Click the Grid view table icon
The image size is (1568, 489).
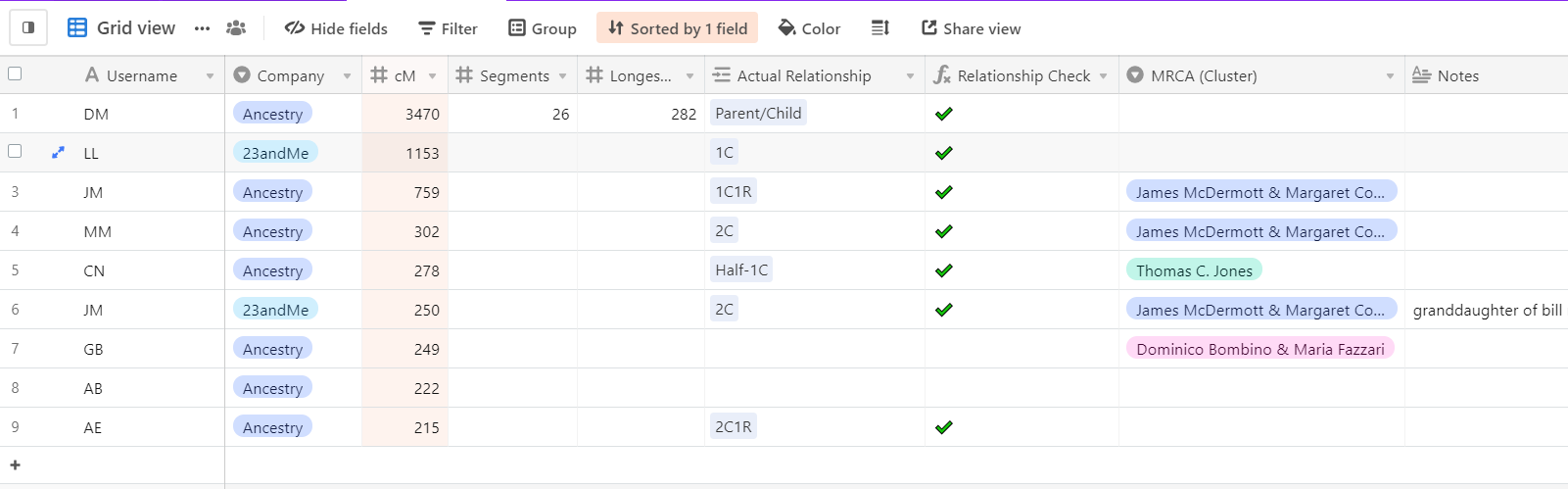click(x=77, y=28)
